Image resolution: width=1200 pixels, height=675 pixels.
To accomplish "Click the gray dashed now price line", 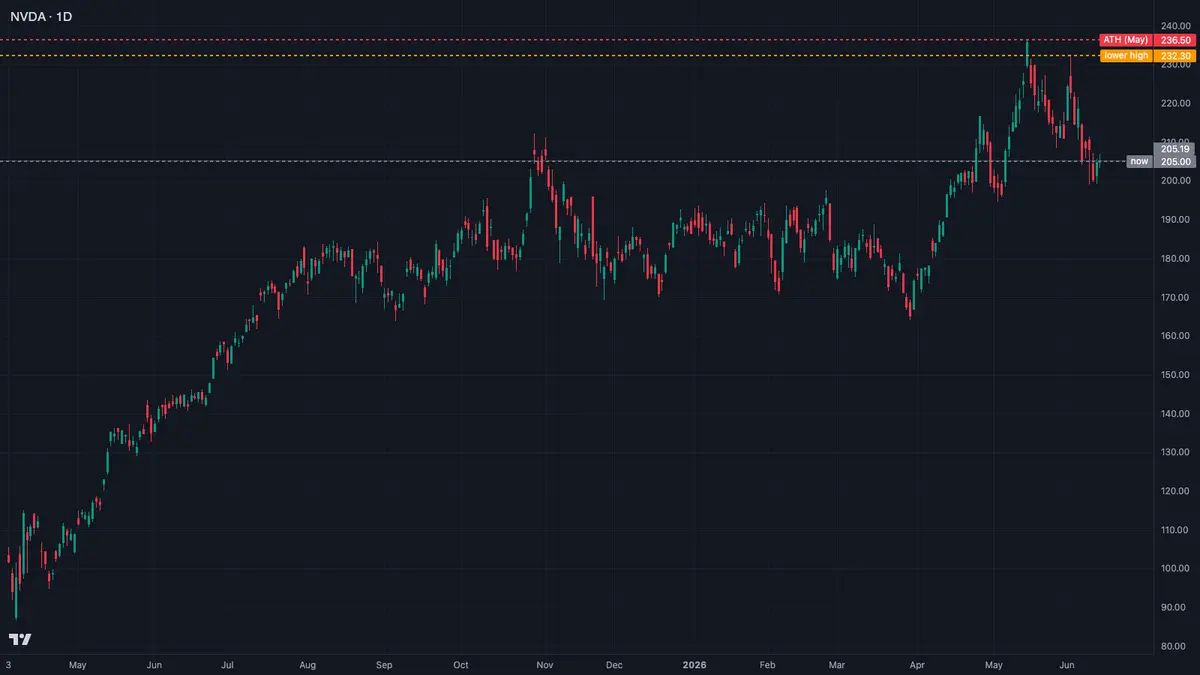I will (x=562, y=161).
